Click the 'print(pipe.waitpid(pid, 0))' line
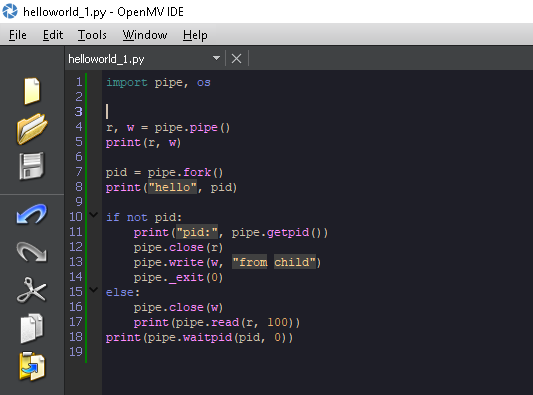 199,338
